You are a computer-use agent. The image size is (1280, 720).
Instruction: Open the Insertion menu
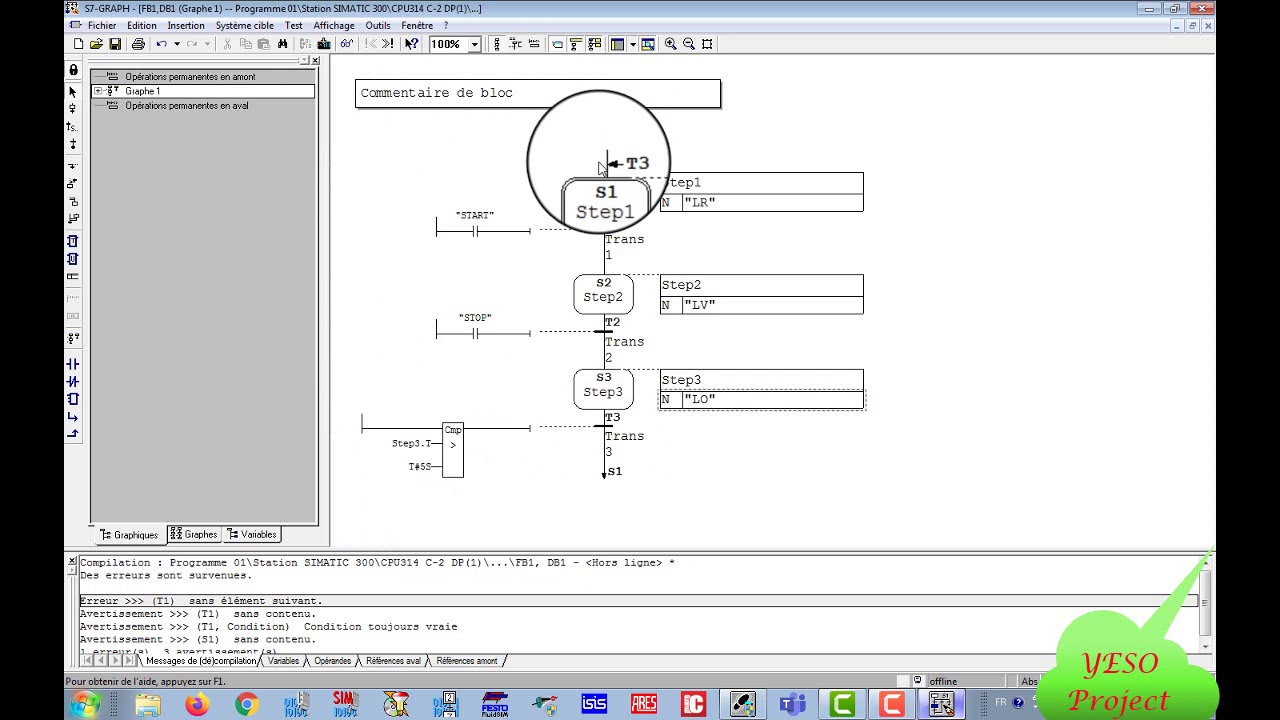pyautogui.click(x=186, y=26)
